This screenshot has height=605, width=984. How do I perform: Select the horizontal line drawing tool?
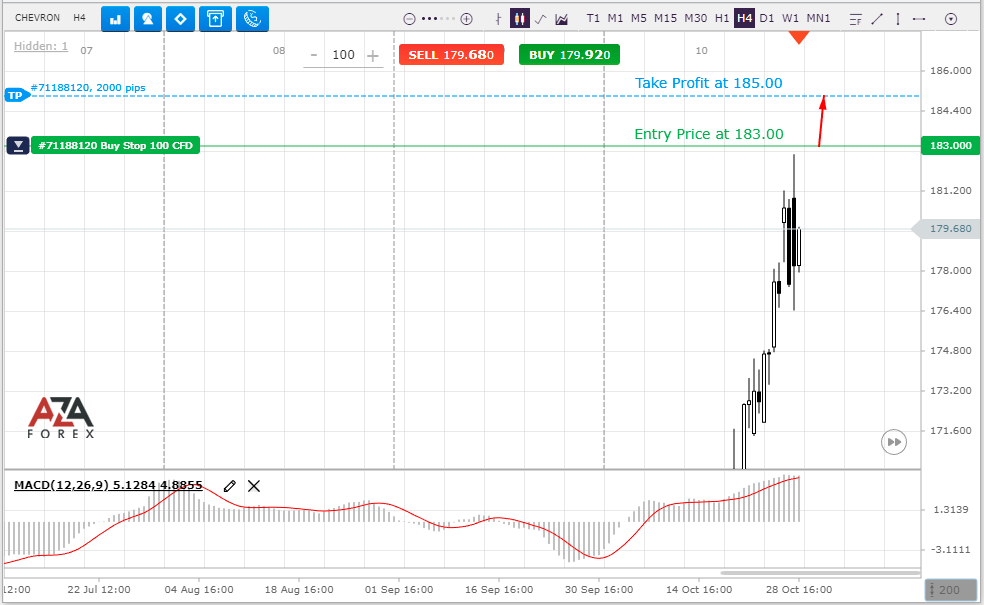(919, 19)
